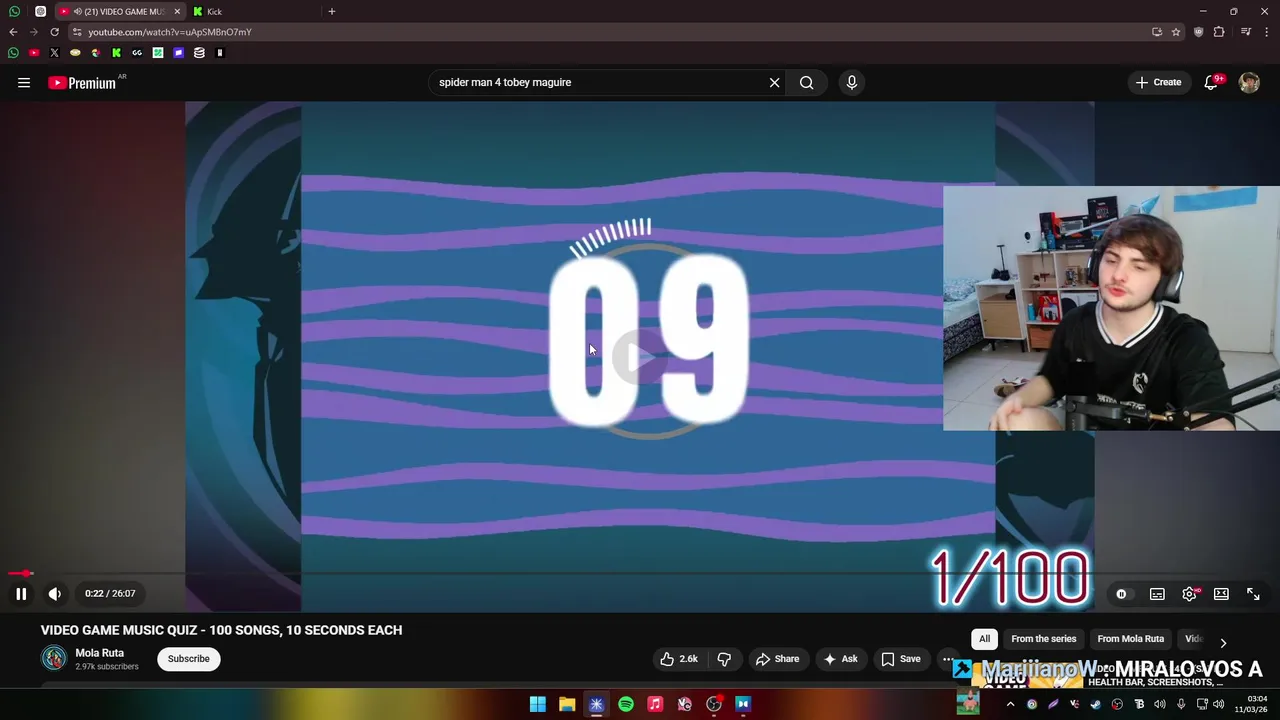Close the VIDEO GAME MUSIC tab
1280x720 pixels.
coord(177,12)
